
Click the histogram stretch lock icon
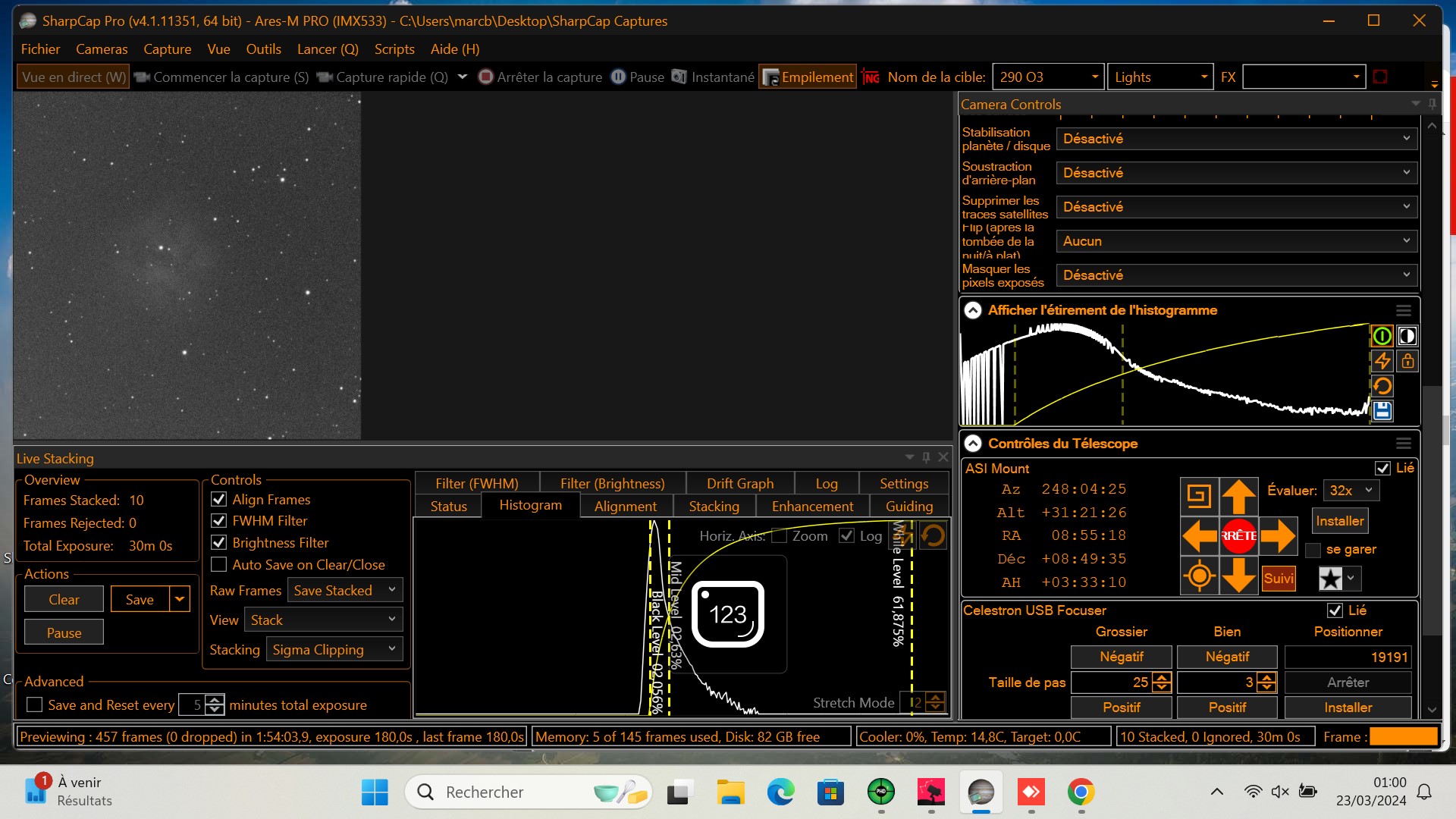tap(1407, 361)
